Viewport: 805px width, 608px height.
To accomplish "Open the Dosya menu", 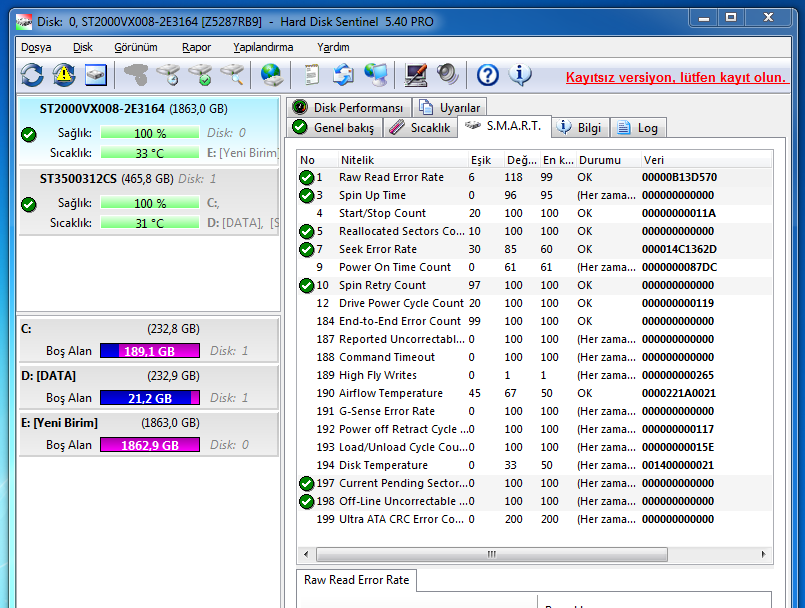I will [x=36, y=47].
